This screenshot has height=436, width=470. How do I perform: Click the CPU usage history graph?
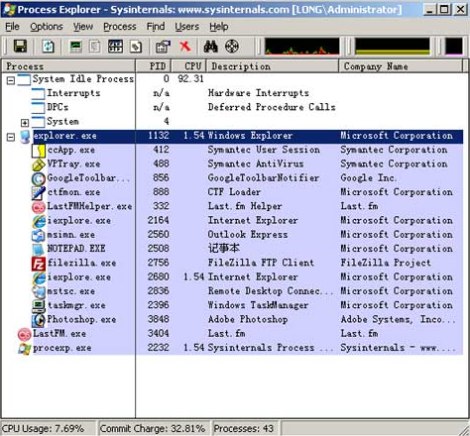[x=302, y=46]
